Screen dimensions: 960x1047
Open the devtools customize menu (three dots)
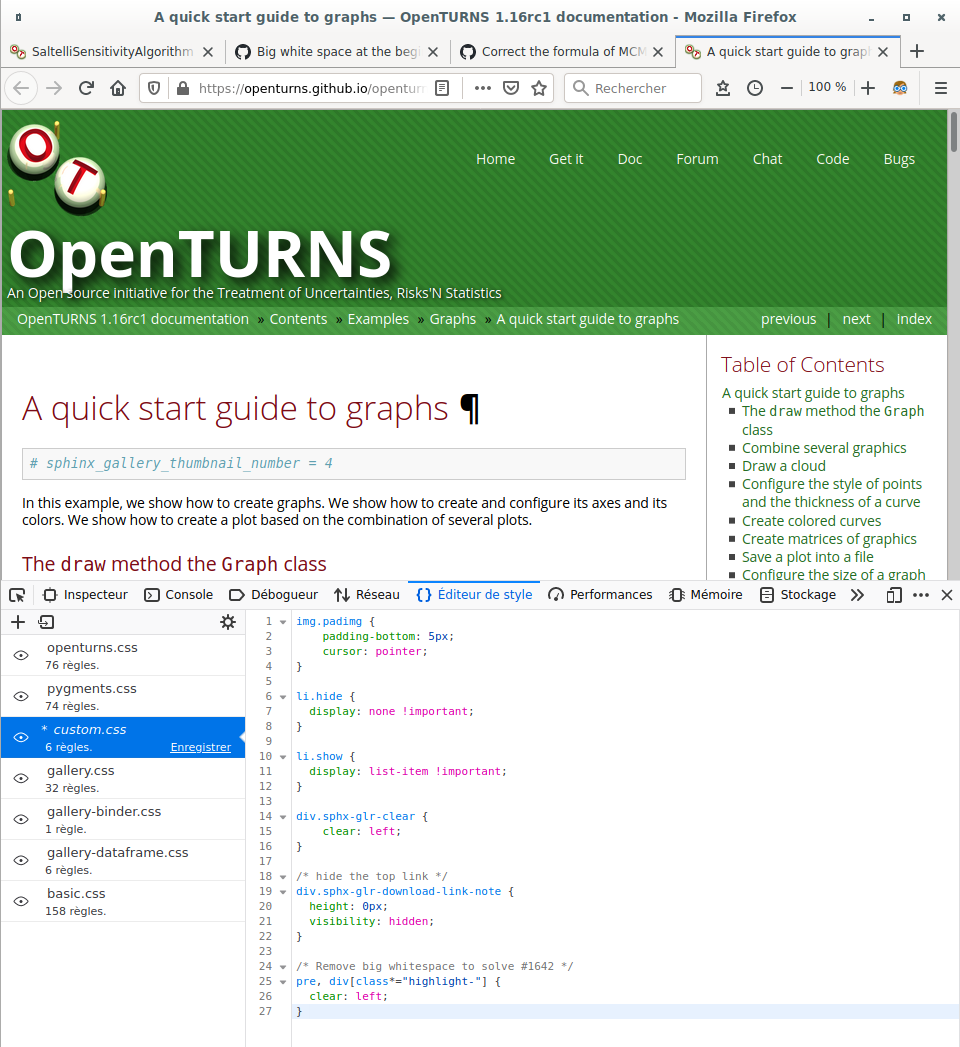click(920, 594)
